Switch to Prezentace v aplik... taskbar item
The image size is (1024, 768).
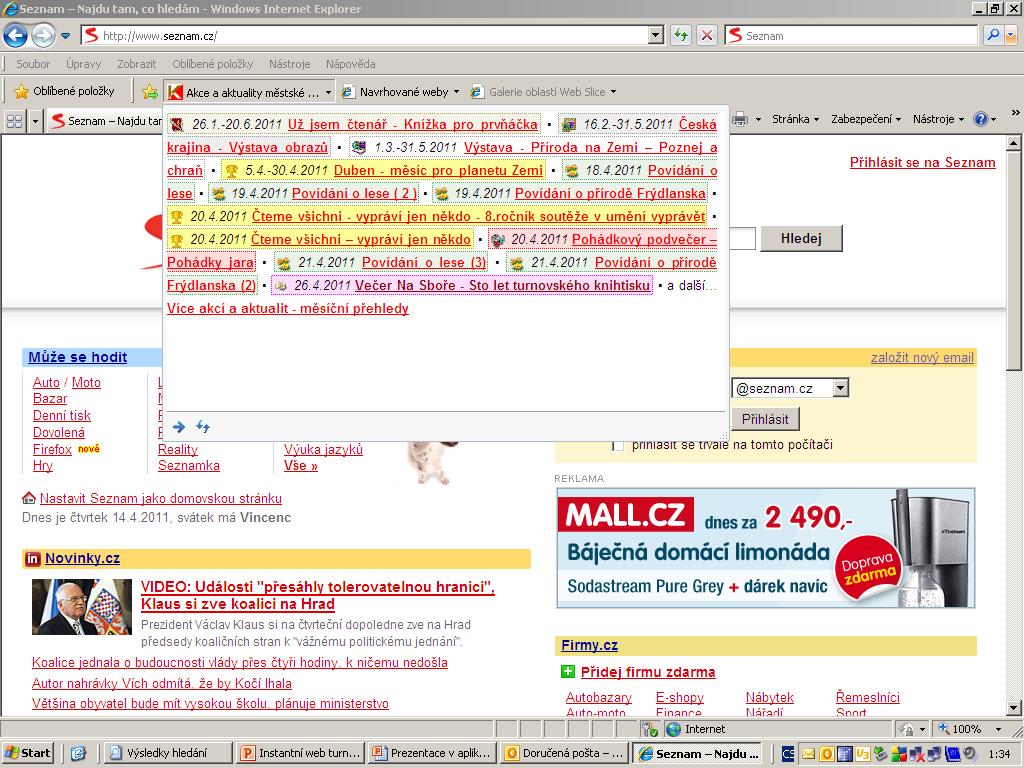click(432, 753)
